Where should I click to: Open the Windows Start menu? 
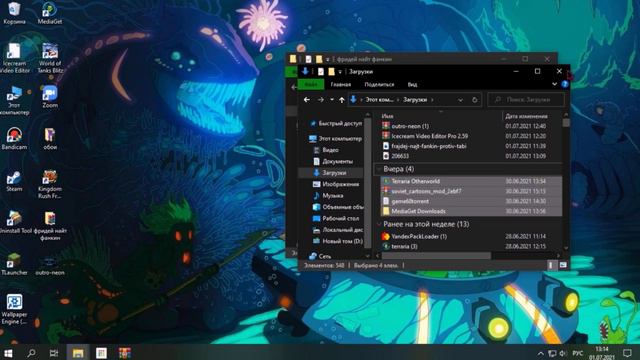pyautogui.click(x=8, y=353)
